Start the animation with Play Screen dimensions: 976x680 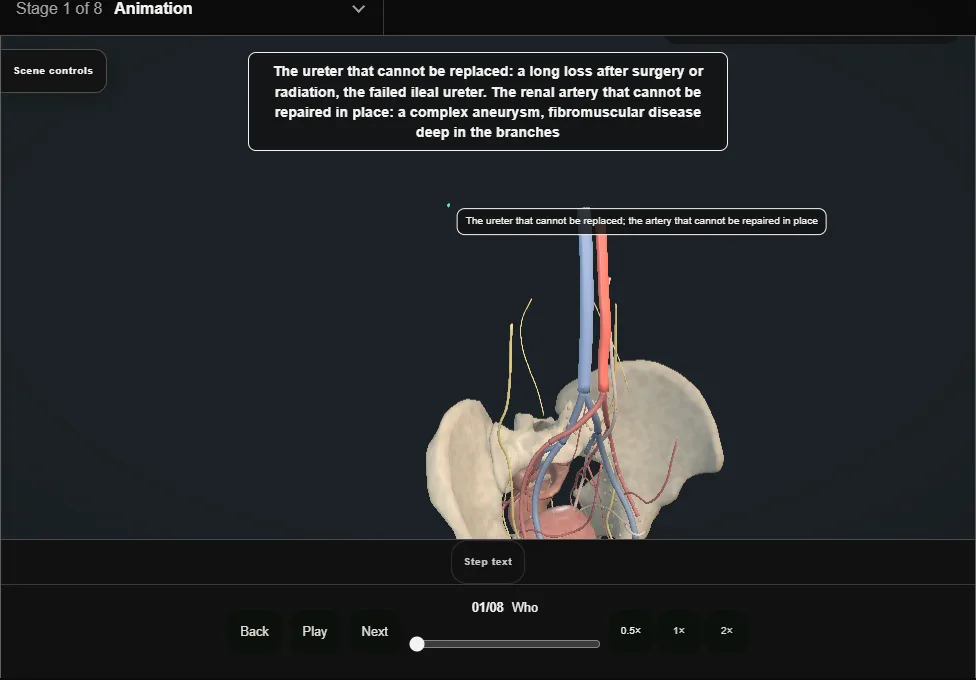tap(315, 631)
